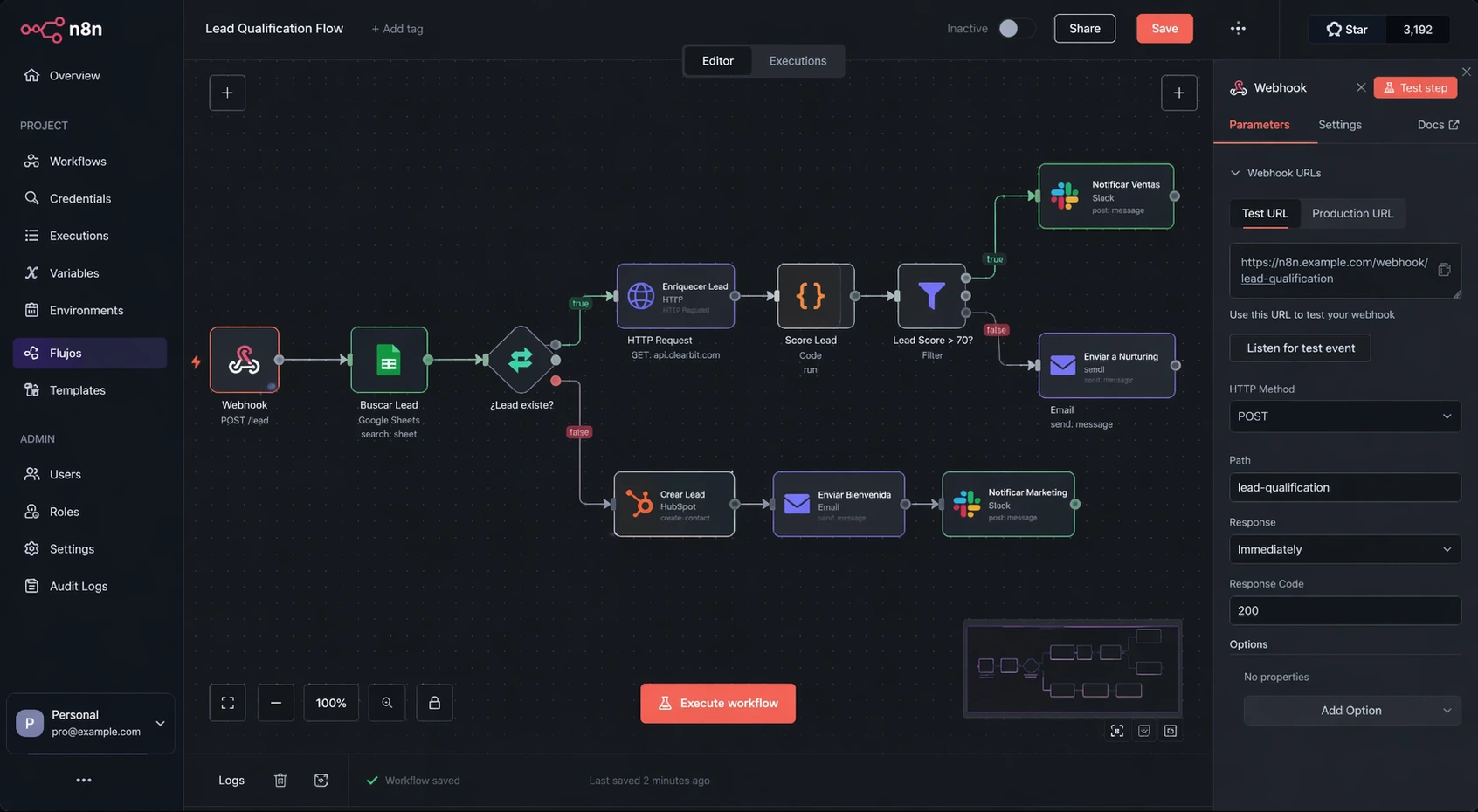Expand the Personal account switcher
The width and height of the screenshot is (1478, 812).
tap(91, 723)
